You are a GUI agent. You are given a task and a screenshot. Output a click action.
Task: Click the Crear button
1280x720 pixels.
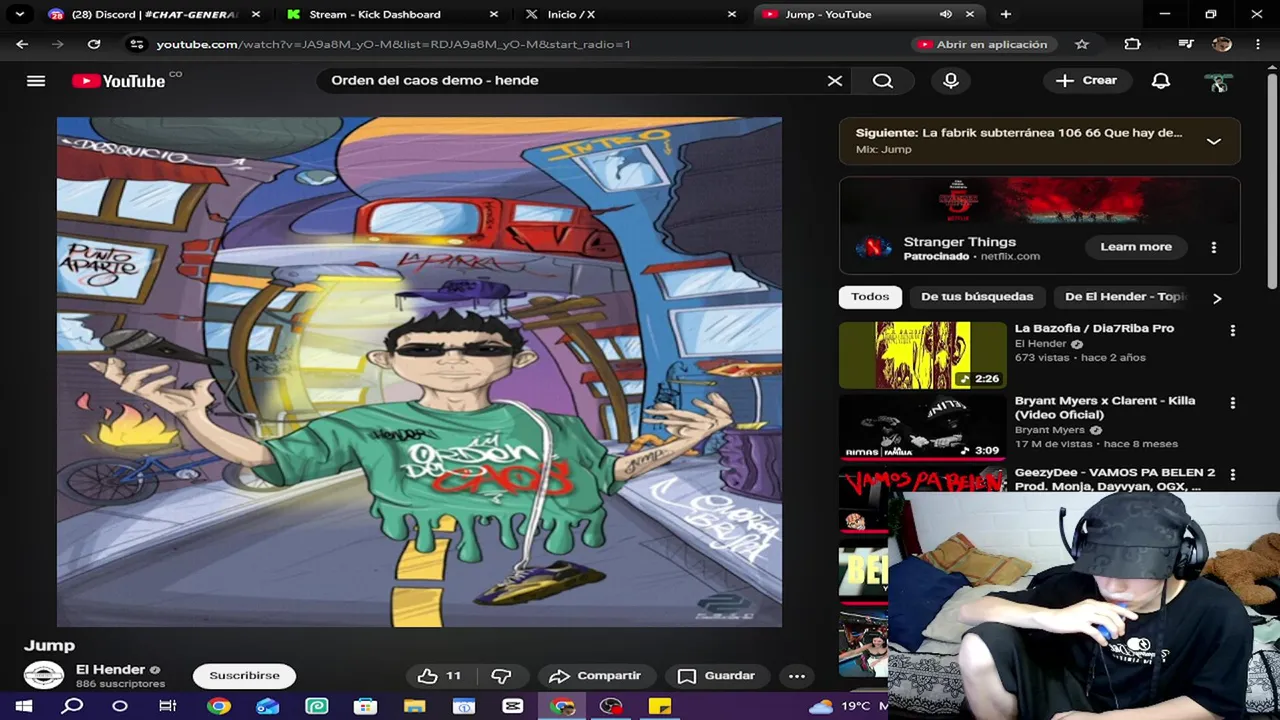click(x=1087, y=81)
